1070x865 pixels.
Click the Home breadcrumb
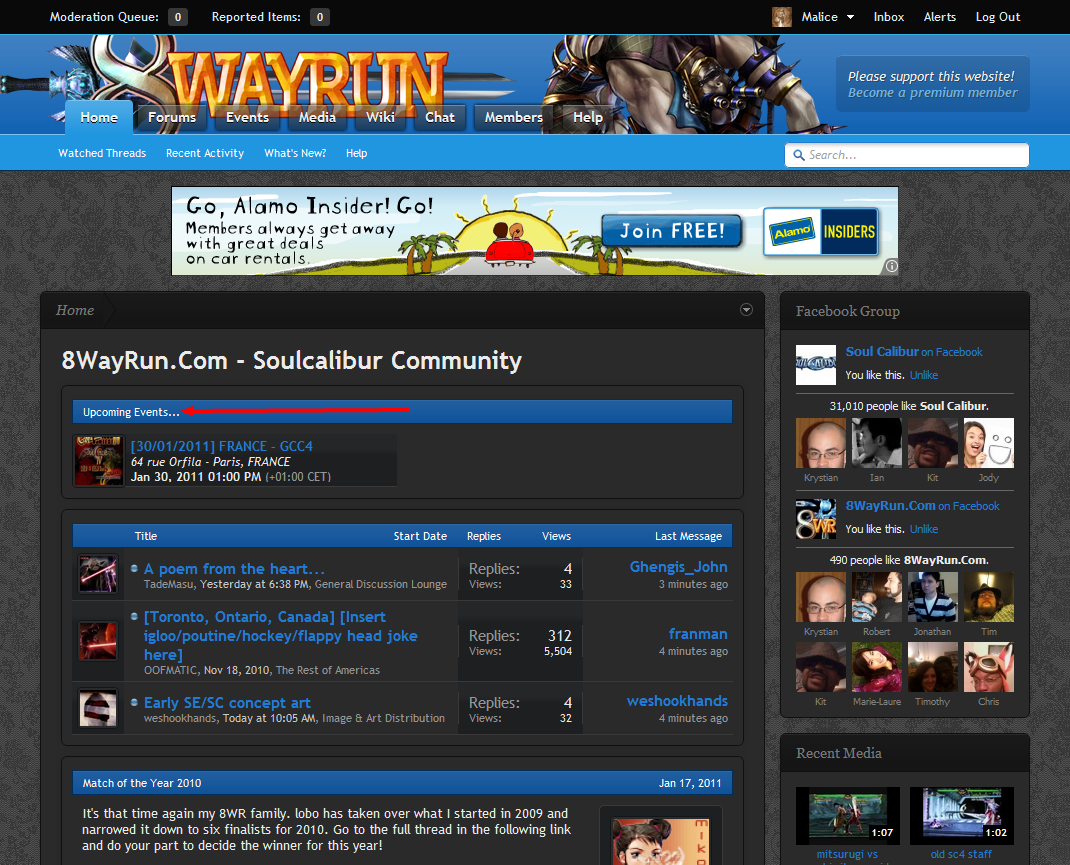click(x=75, y=310)
